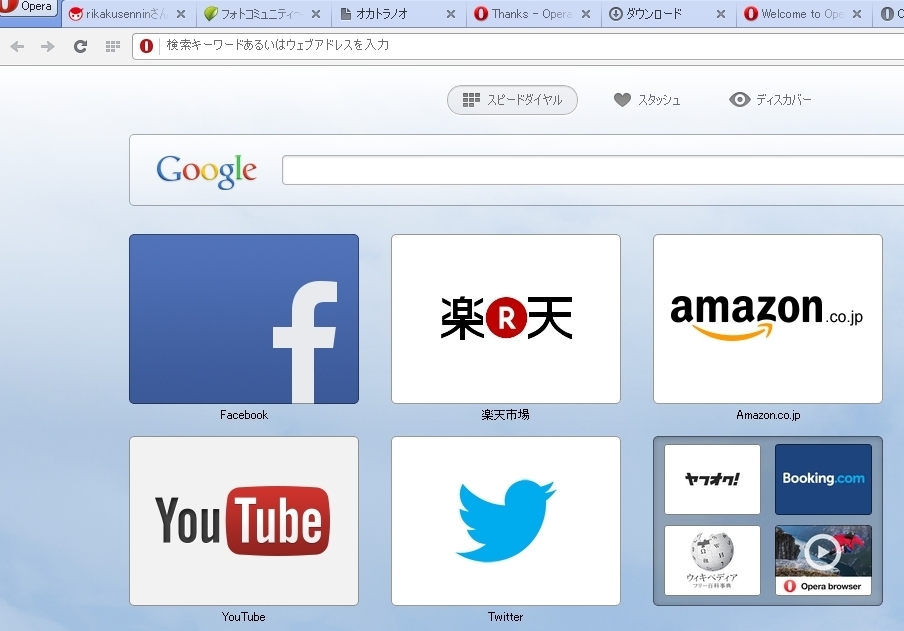904x631 pixels.
Task: Click the 楽天市場 label text
Action: coord(506,415)
